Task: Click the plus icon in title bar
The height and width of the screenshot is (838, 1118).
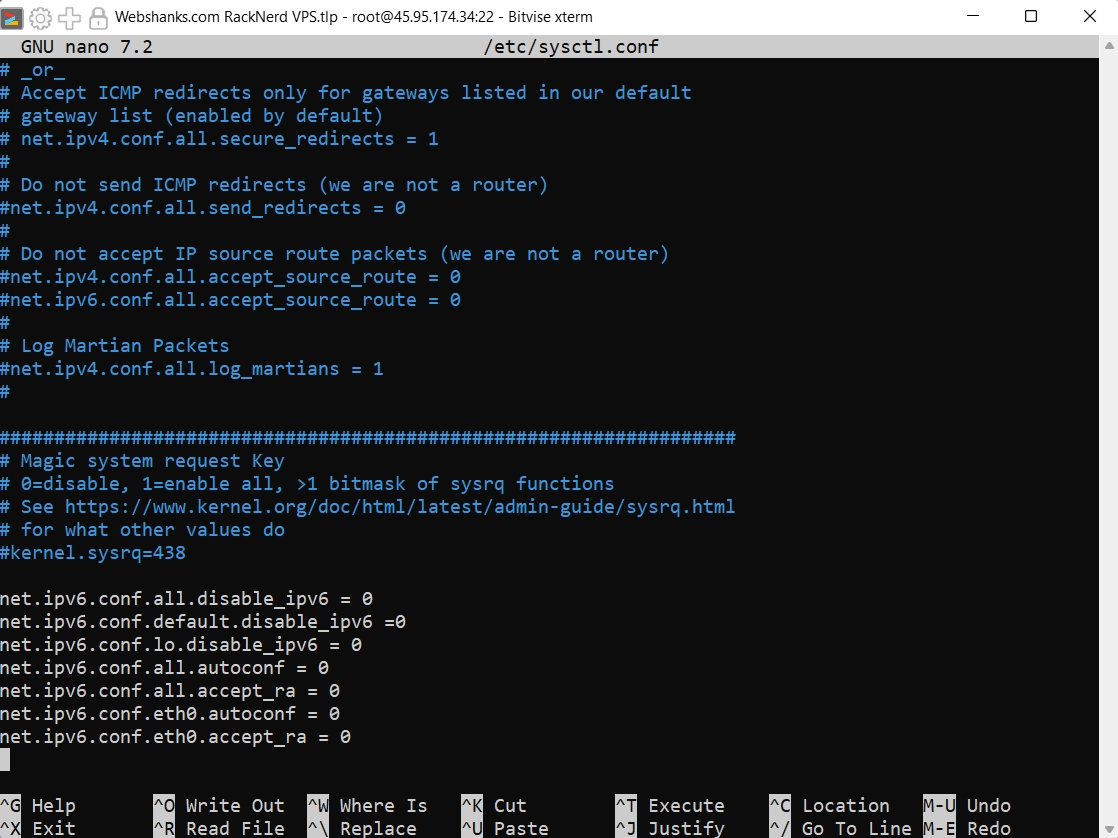Action: 70,17
